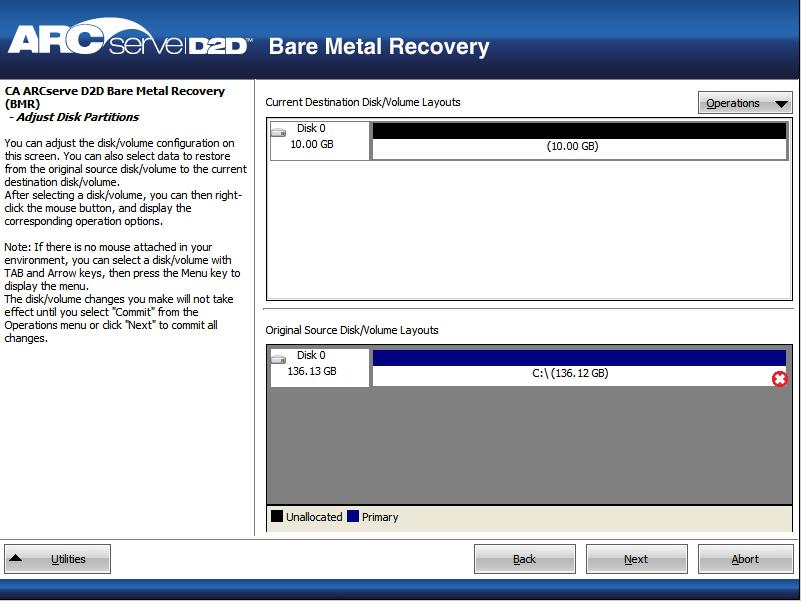801x605 pixels.
Task: Select the Disk 0 136.13 GB label row
Action: pyautogui.click(x=318, y=364)
